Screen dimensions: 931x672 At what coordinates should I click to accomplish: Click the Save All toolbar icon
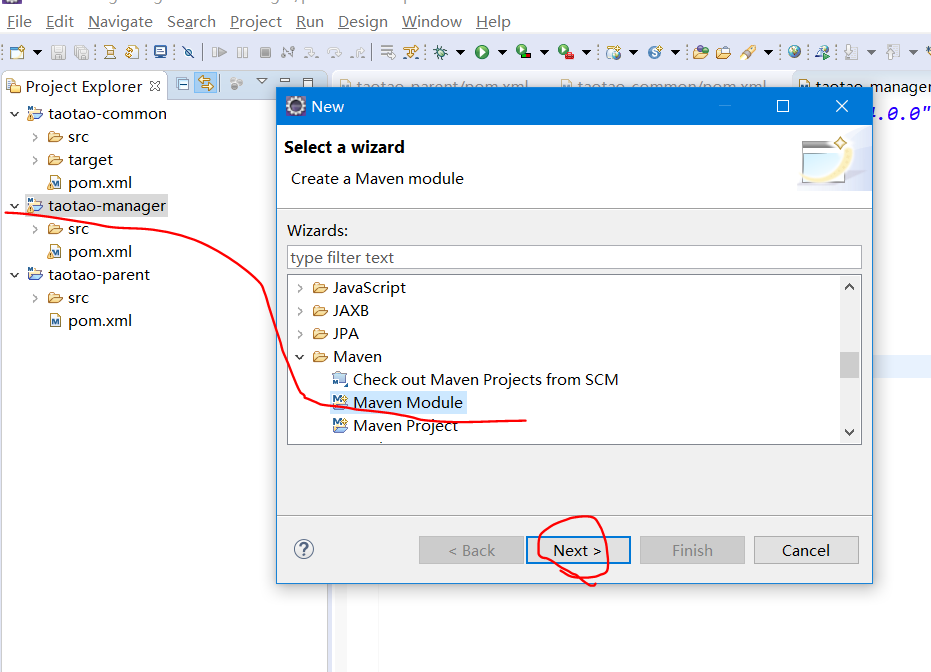click(81, 52)
